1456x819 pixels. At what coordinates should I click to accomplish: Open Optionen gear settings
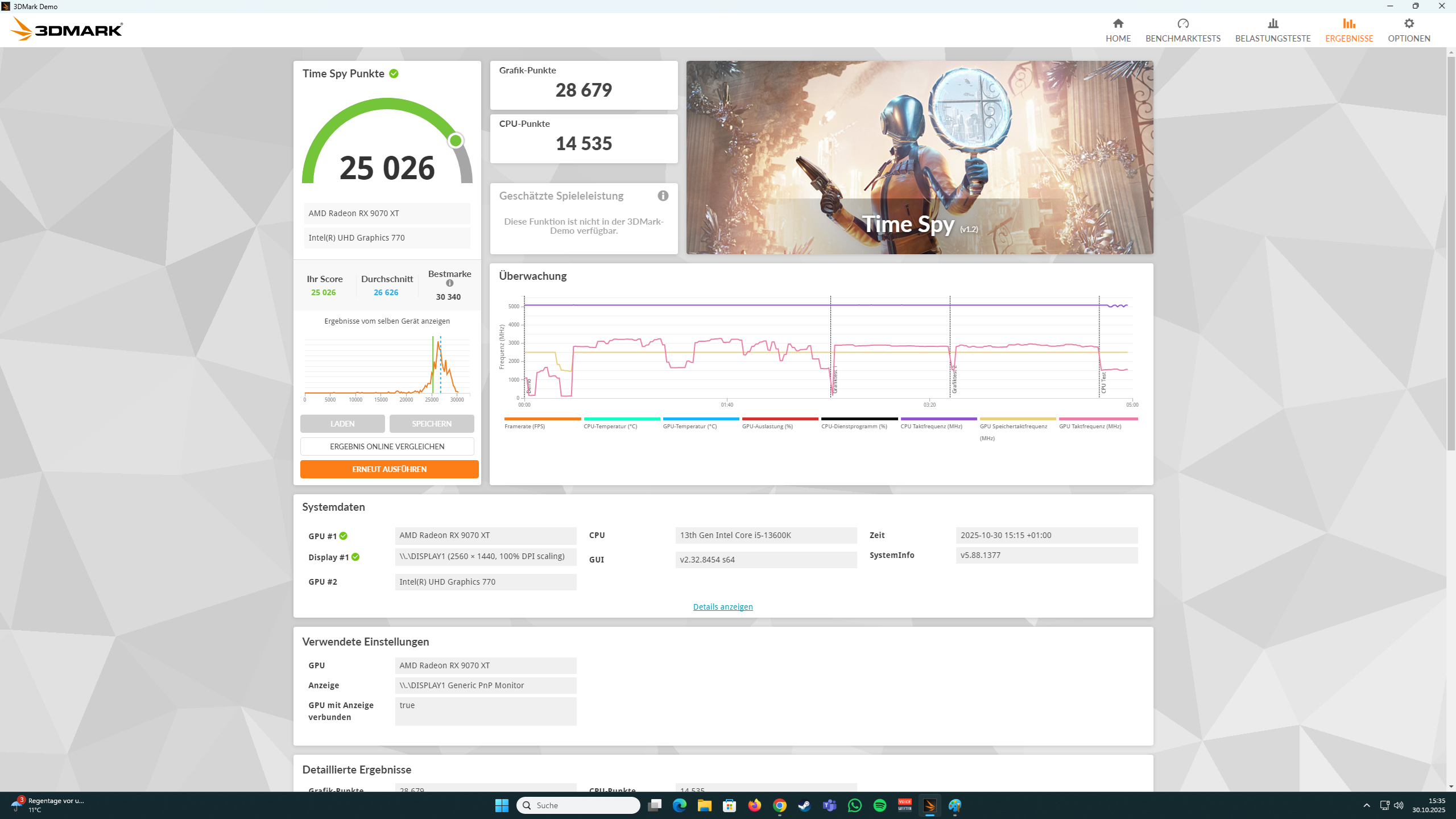1408,24
